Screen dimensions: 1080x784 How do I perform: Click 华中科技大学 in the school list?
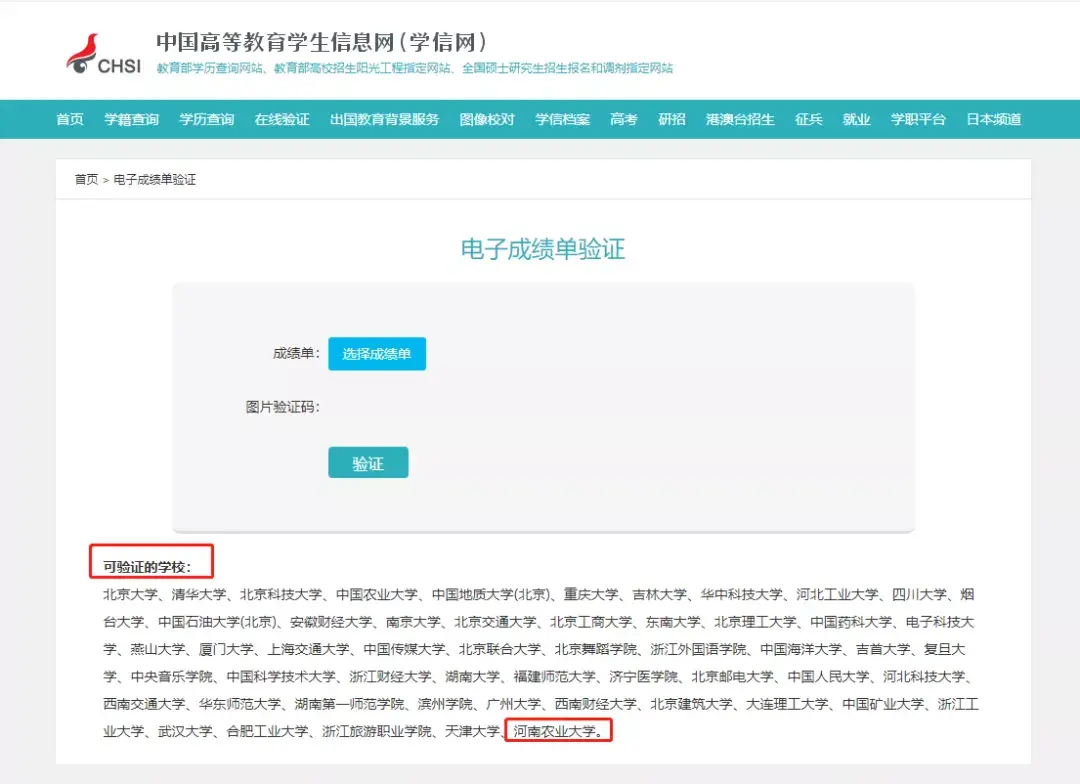point(742,595)
